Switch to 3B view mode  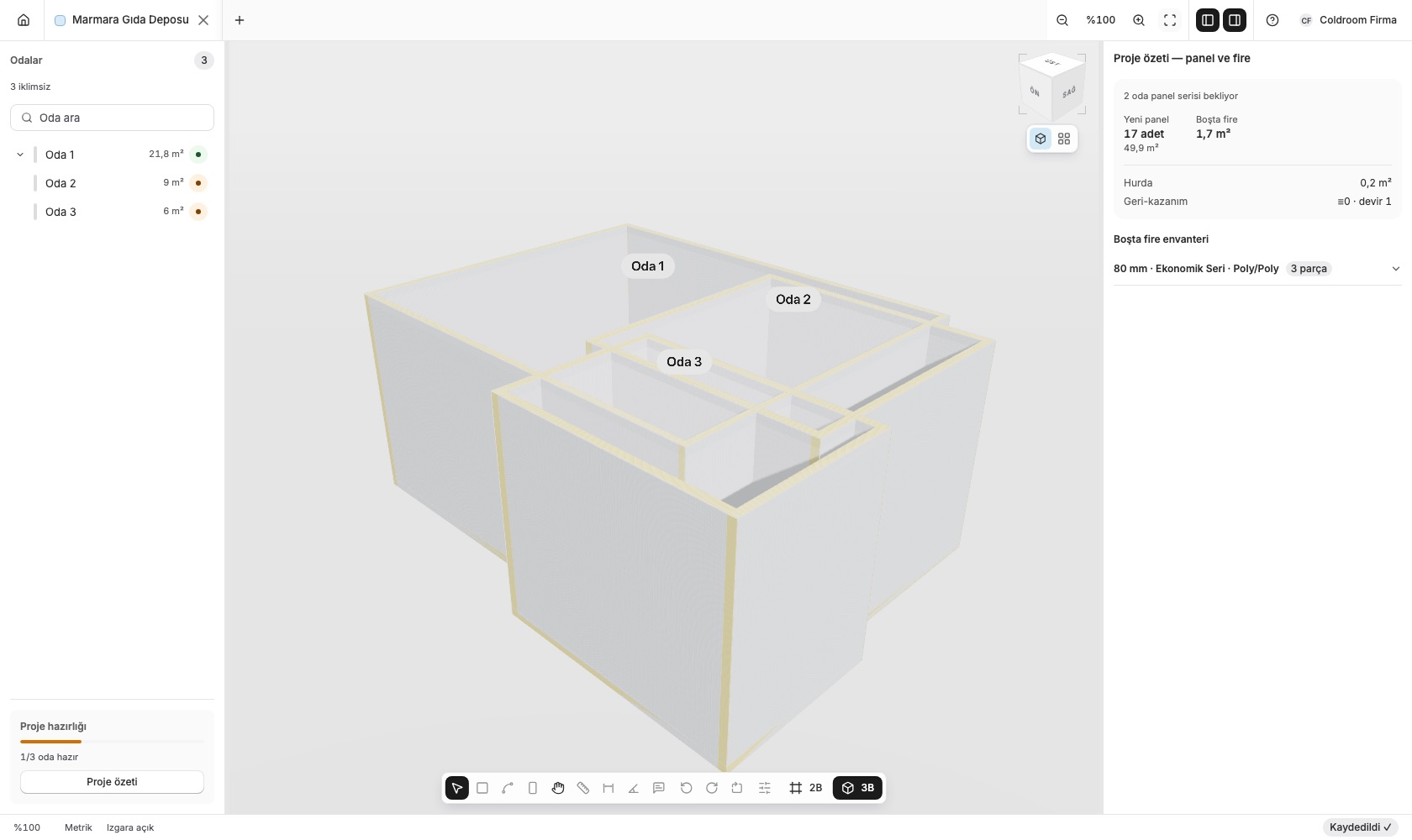pos(857,788)
